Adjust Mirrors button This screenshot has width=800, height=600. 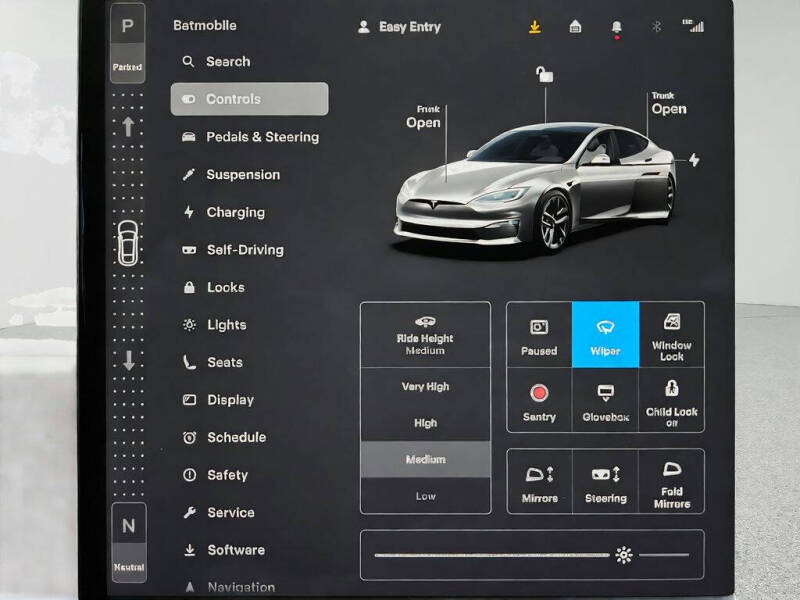point(539,481)
